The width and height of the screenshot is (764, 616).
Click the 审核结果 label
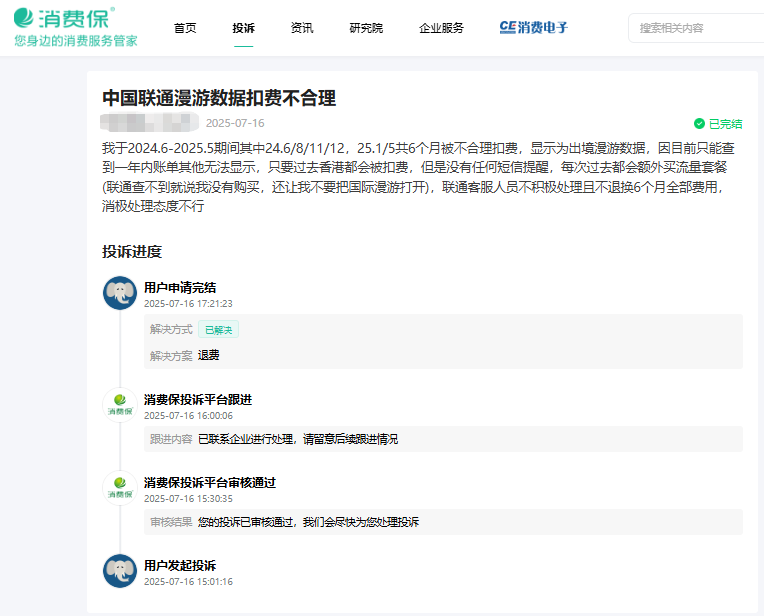pyautogui.click(x=171, y=522)
